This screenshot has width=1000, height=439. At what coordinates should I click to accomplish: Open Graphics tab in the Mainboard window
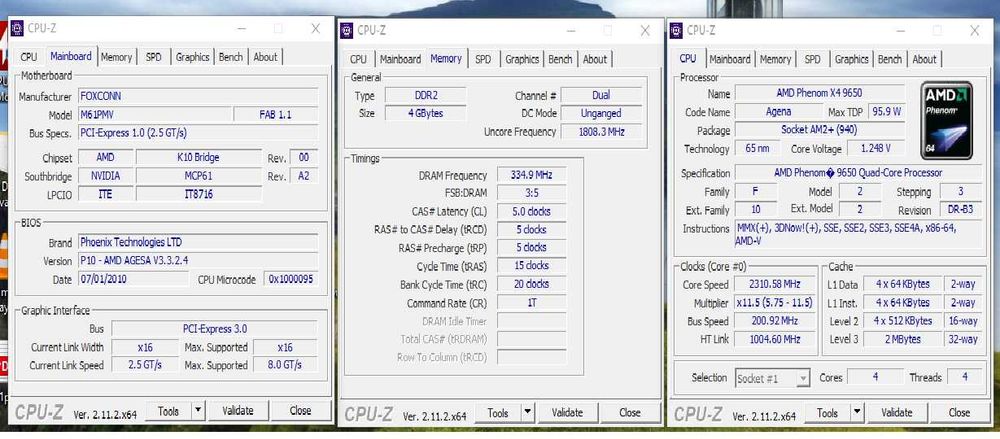pyautogui.click(x=193, y=57)
